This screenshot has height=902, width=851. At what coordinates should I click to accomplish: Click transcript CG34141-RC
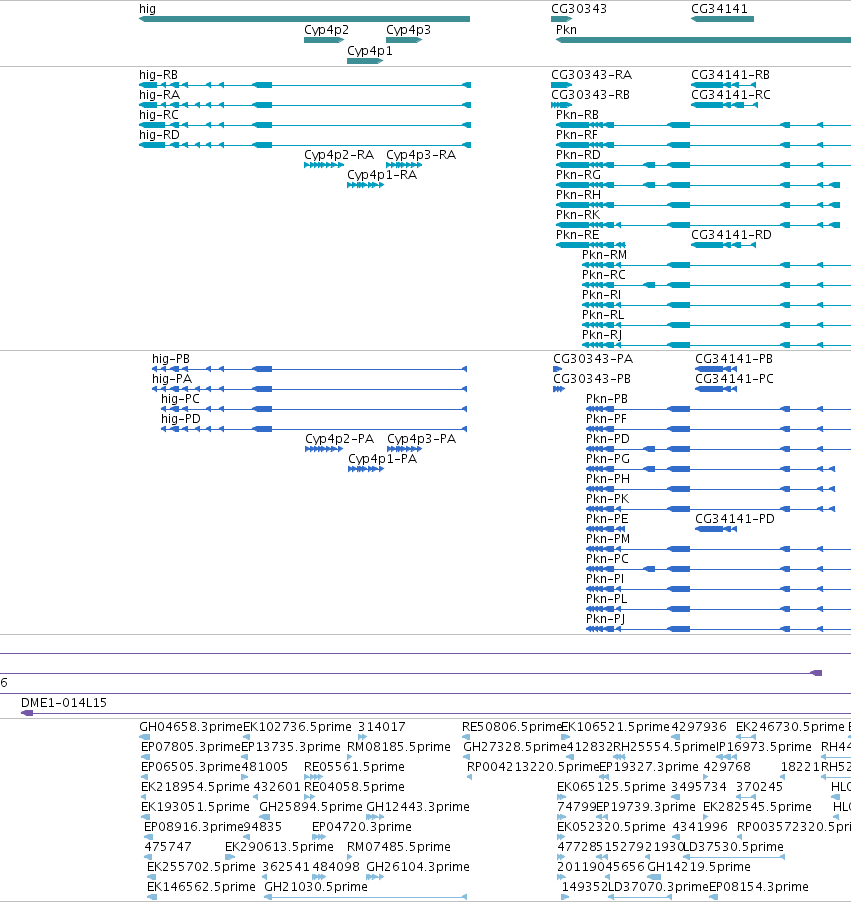pos(731,95)
